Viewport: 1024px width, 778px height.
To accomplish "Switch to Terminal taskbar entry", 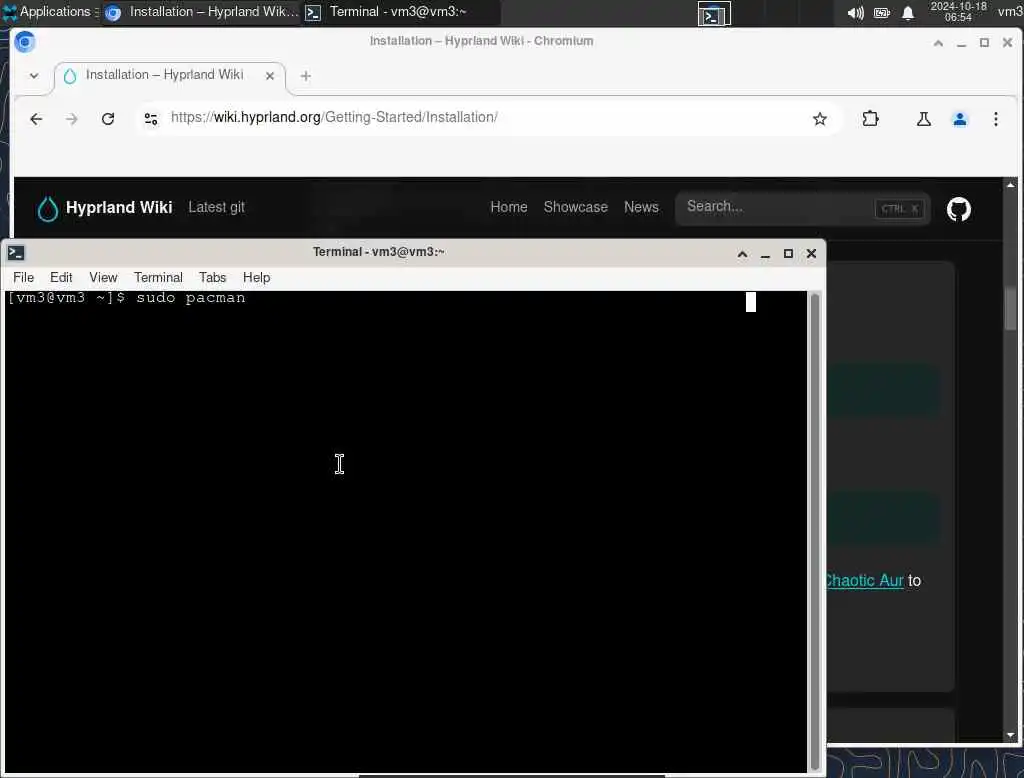I will [x=401, y=12].
